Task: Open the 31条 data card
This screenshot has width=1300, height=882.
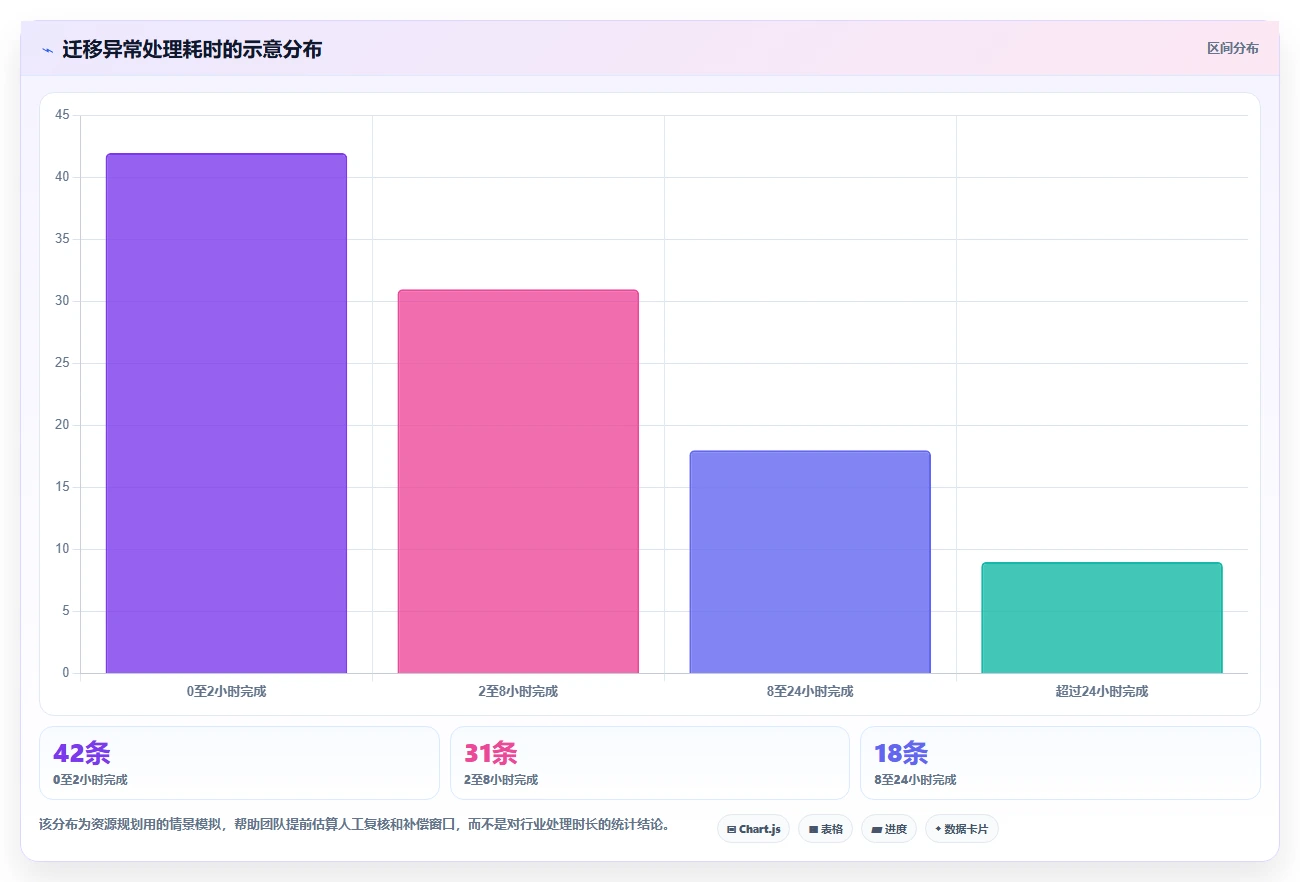Action: pyautogui.click(x=650, y=763)
